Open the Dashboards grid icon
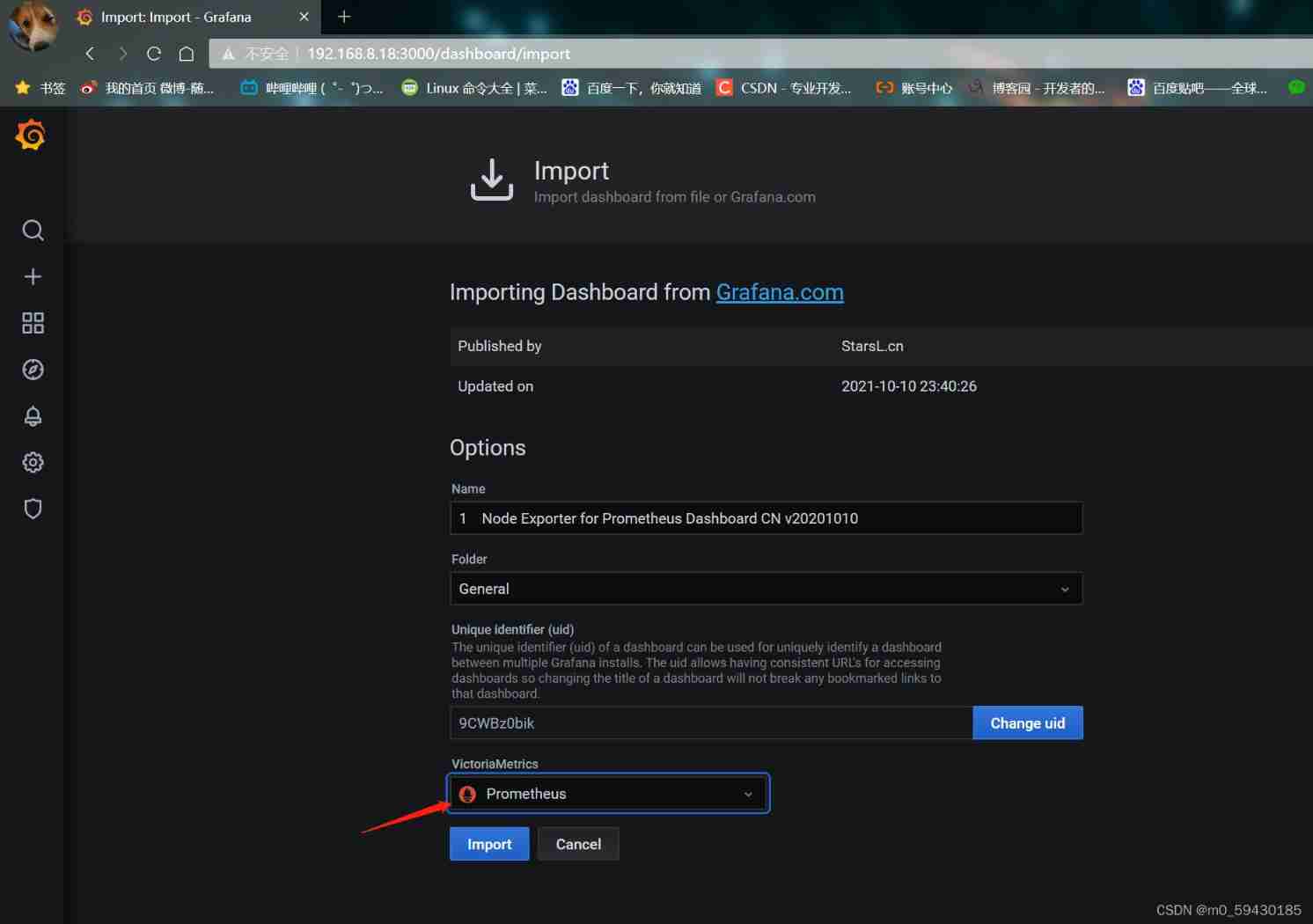This screenshot has height=924, width=1313. (x=33, y=323)
